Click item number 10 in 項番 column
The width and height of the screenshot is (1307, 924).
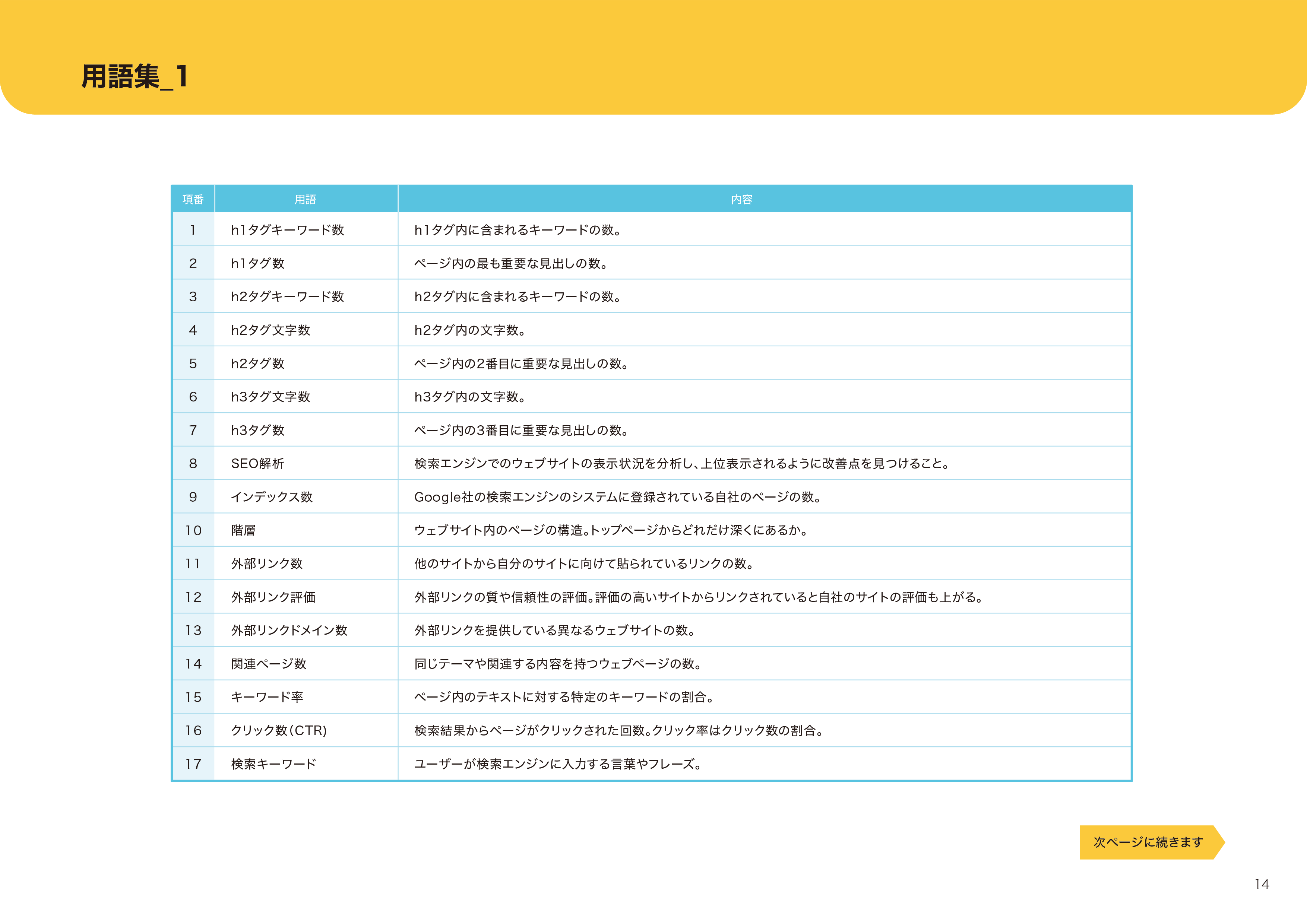(x=193, y=530)
